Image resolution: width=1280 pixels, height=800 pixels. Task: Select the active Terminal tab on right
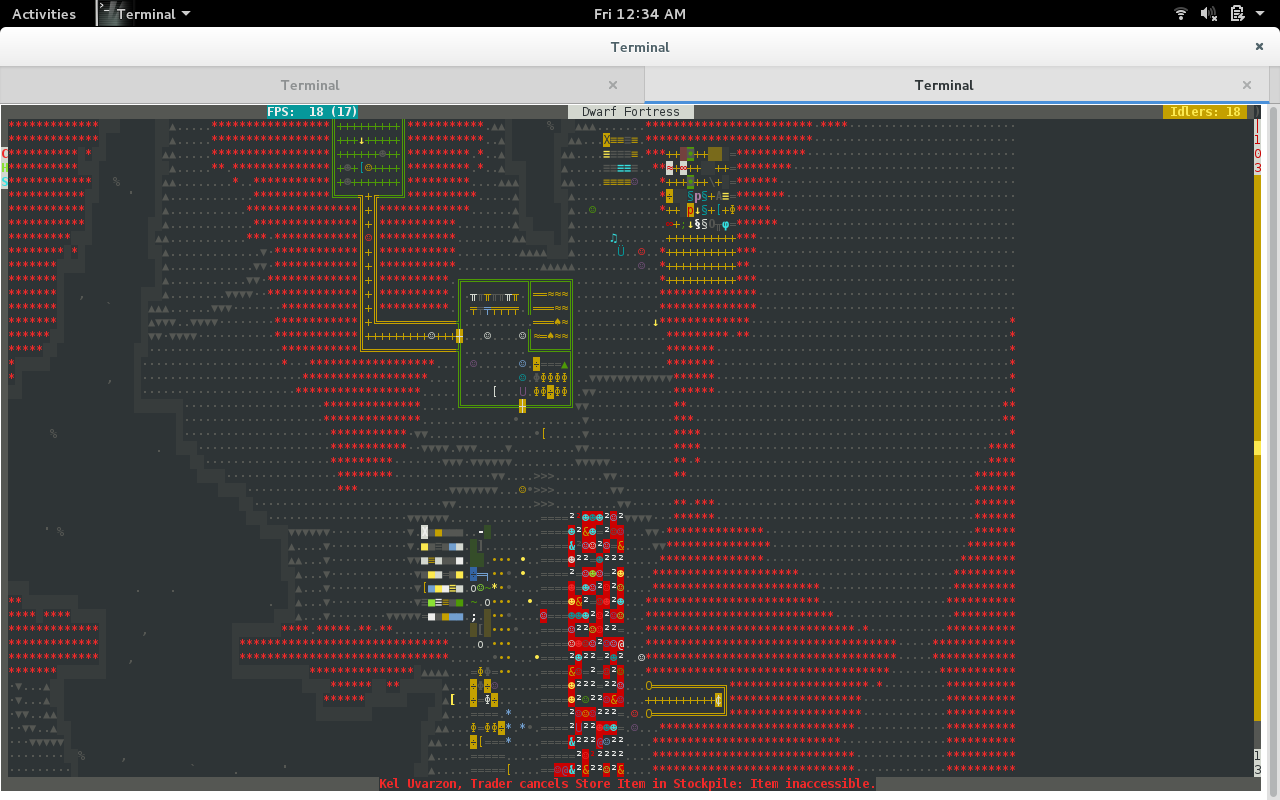point(944,85)
